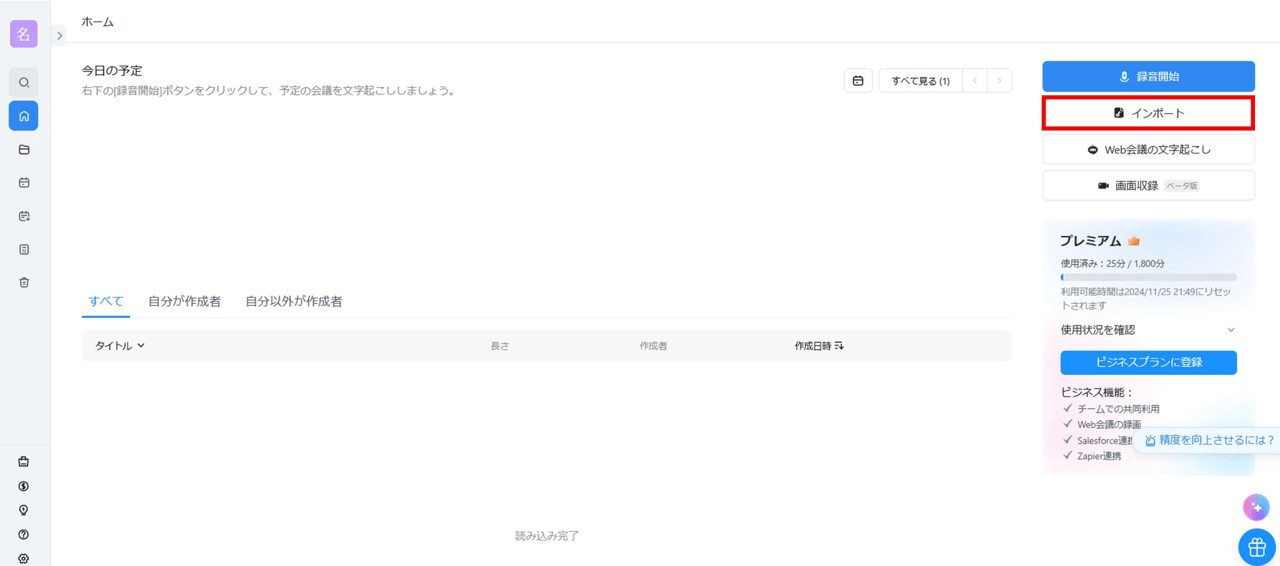This screenshot has height=566, width=1280.
Task: Click the briefcase icon in lower sidebar
Action: pyautogui.click(x=24, y=462)
